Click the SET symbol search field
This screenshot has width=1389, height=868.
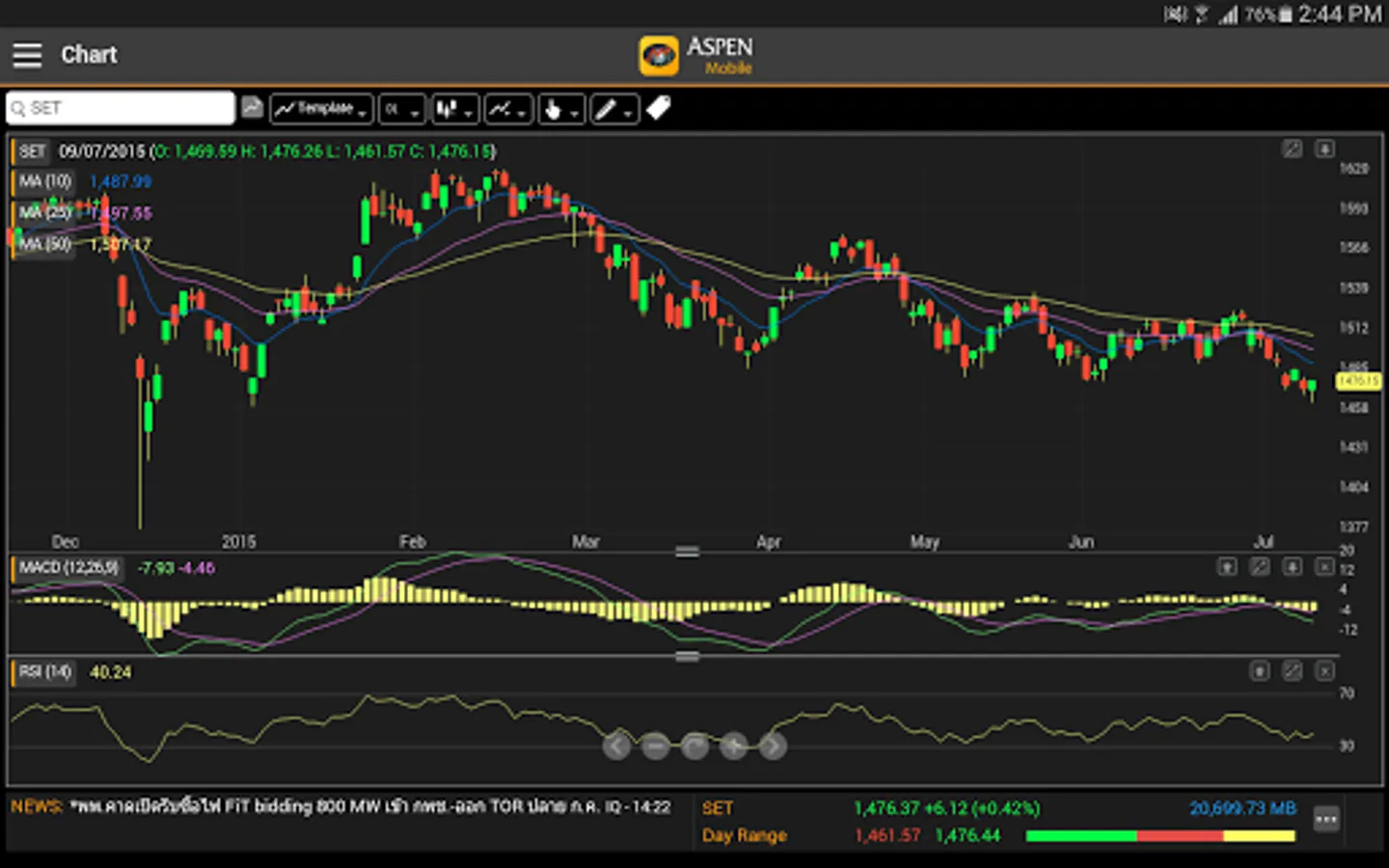[x=121, y=108]
